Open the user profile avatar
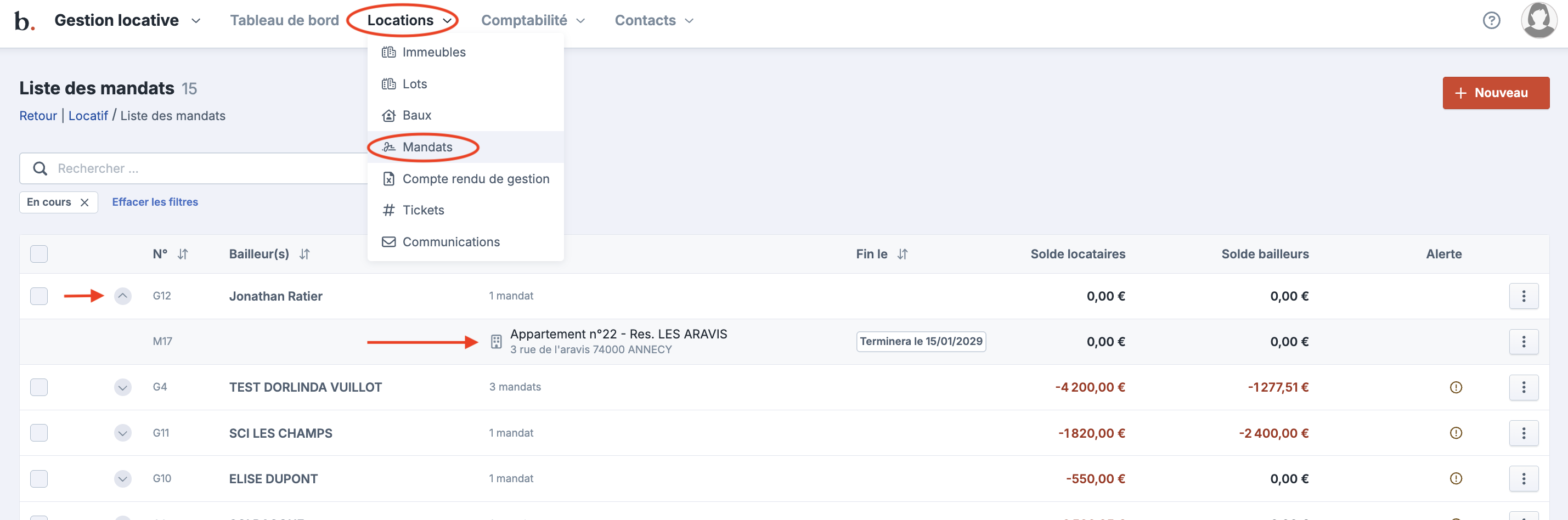Image resolution: width=1568 pixels, height=520 pixels. (1538, 20)
